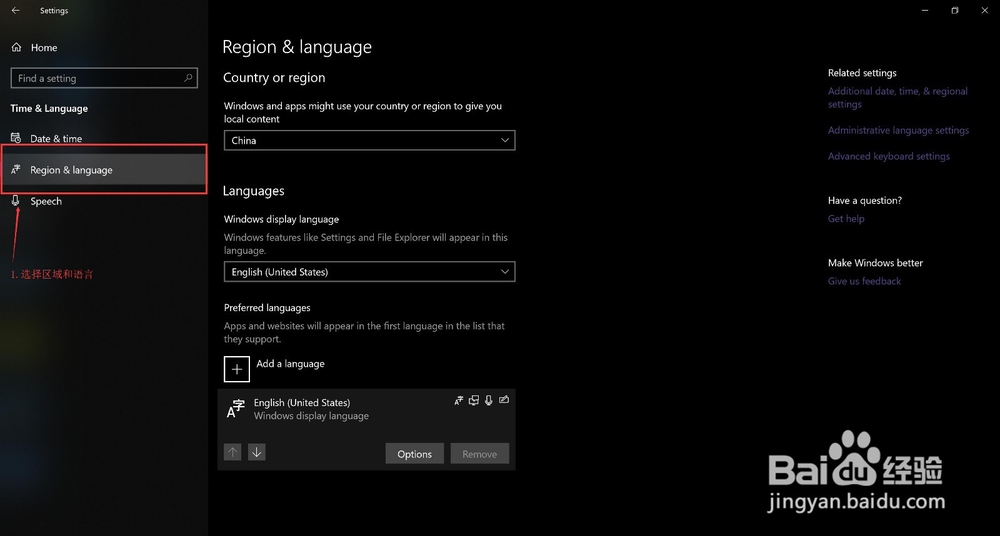
Task: Click the Options button
Action: [415, 454]
